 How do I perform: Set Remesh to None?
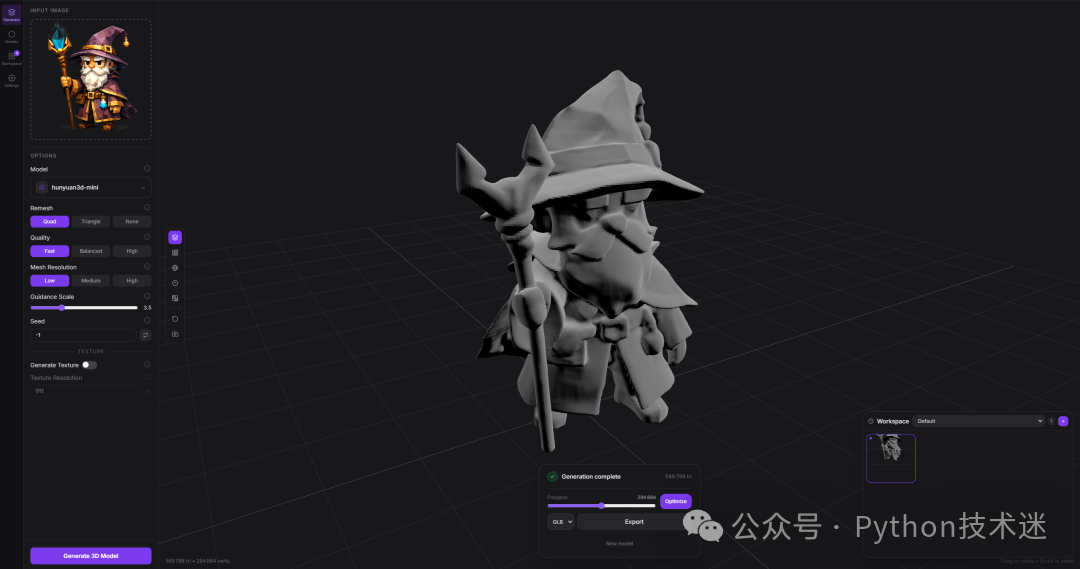point(132,221)
